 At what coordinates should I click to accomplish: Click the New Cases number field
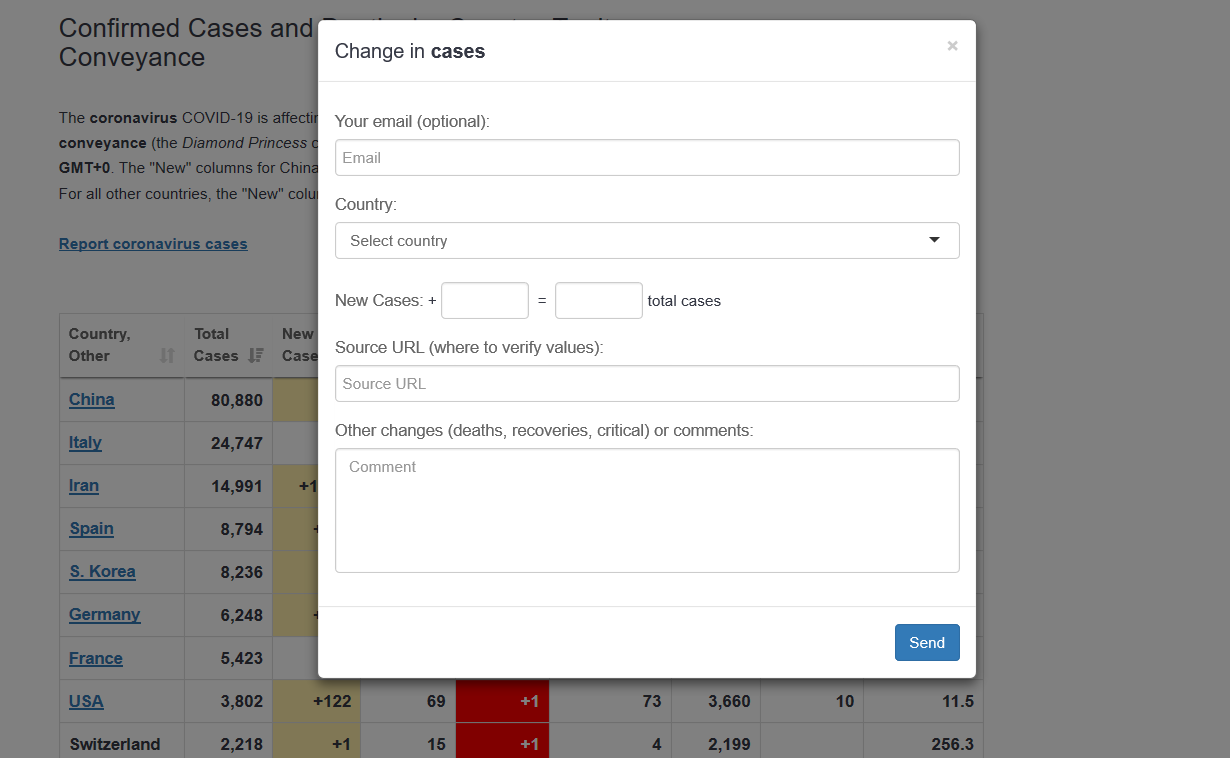point(484,301)
